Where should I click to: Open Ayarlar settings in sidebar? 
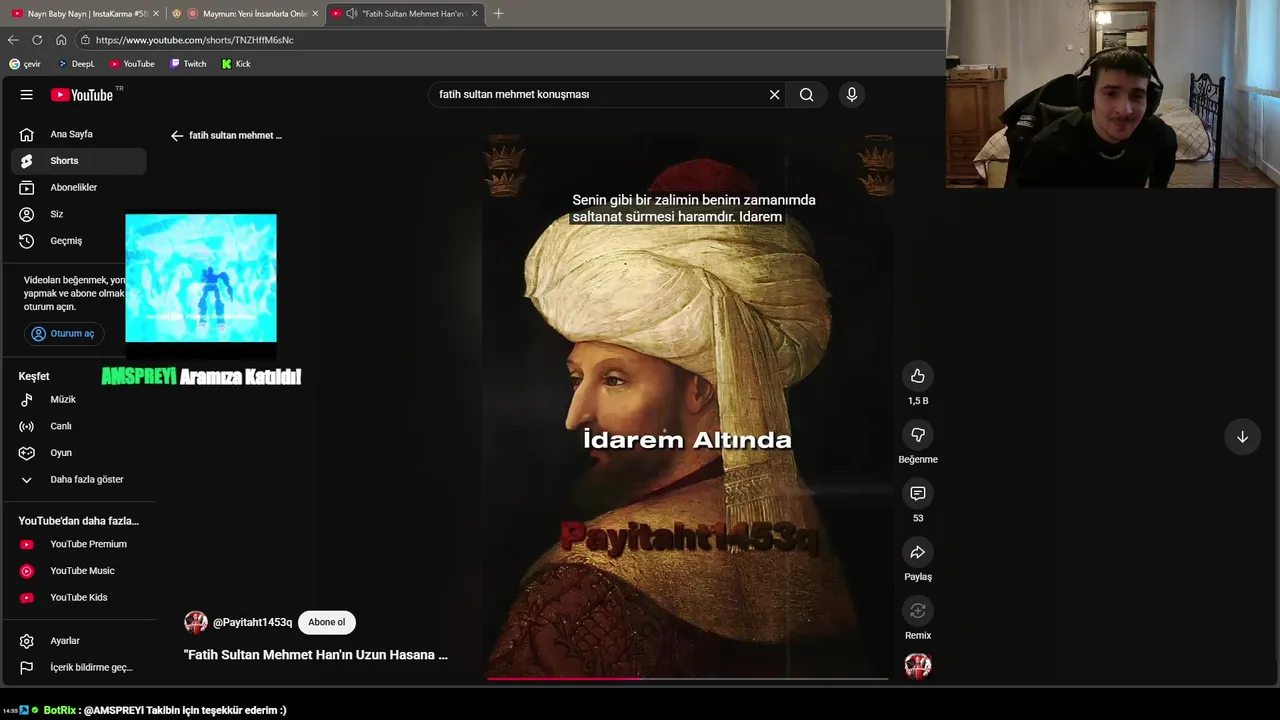pyautogui.click(x=79, y=641)
